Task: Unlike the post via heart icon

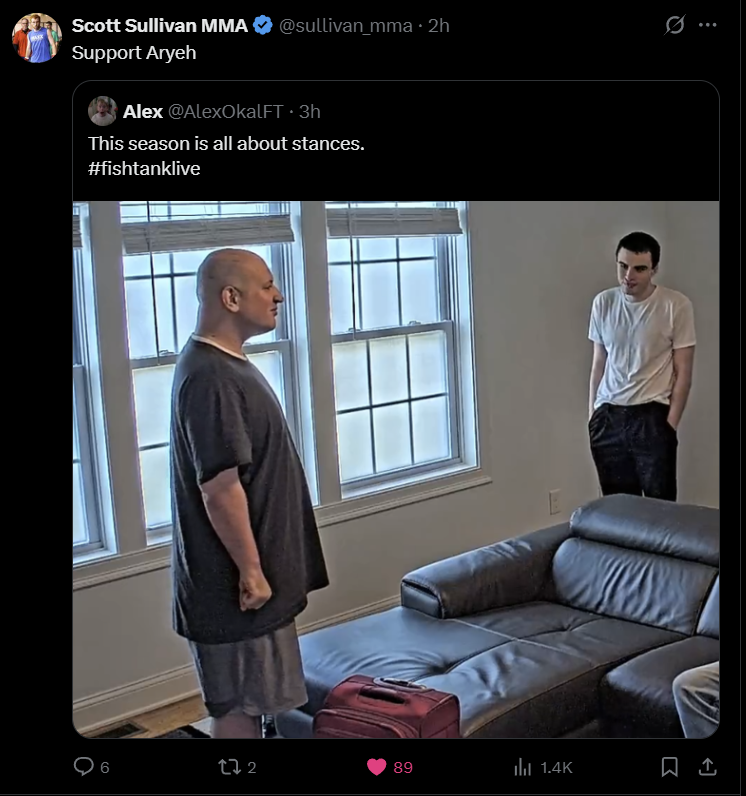Action: pos(377,767)
